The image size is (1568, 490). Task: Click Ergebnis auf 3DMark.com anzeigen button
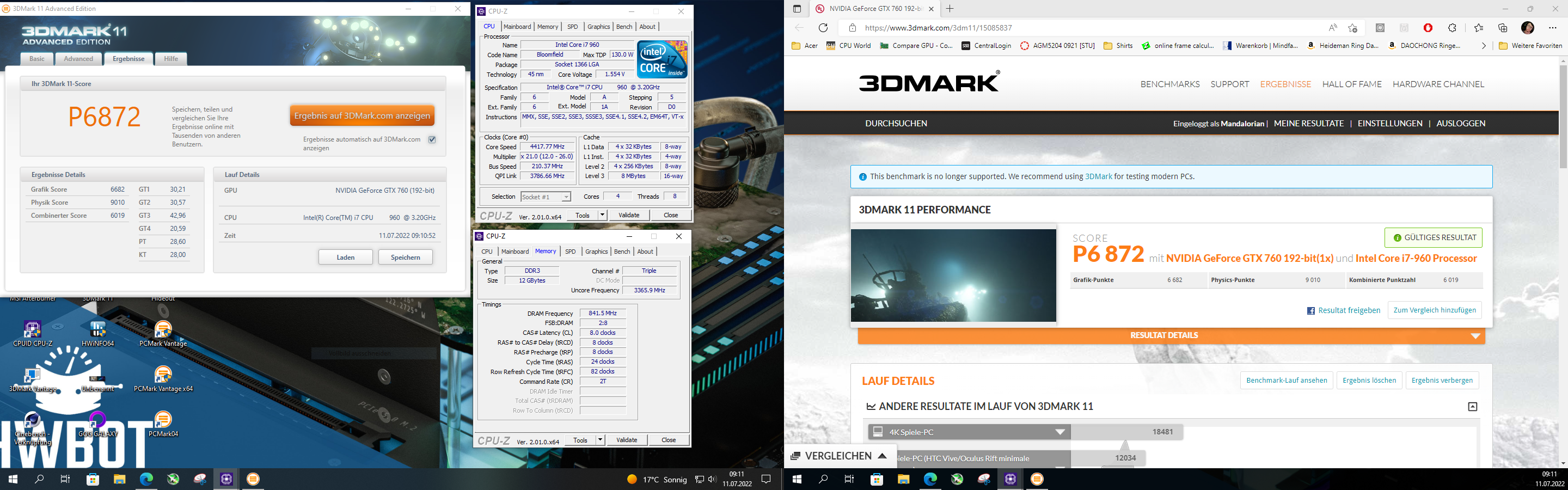tap(362, 115)
